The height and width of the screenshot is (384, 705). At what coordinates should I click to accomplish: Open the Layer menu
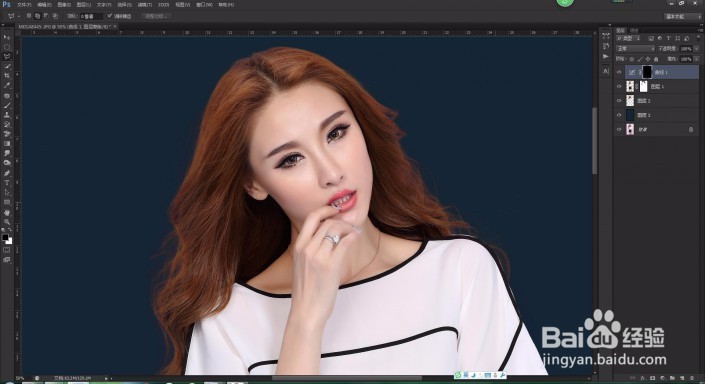(84, 4)
